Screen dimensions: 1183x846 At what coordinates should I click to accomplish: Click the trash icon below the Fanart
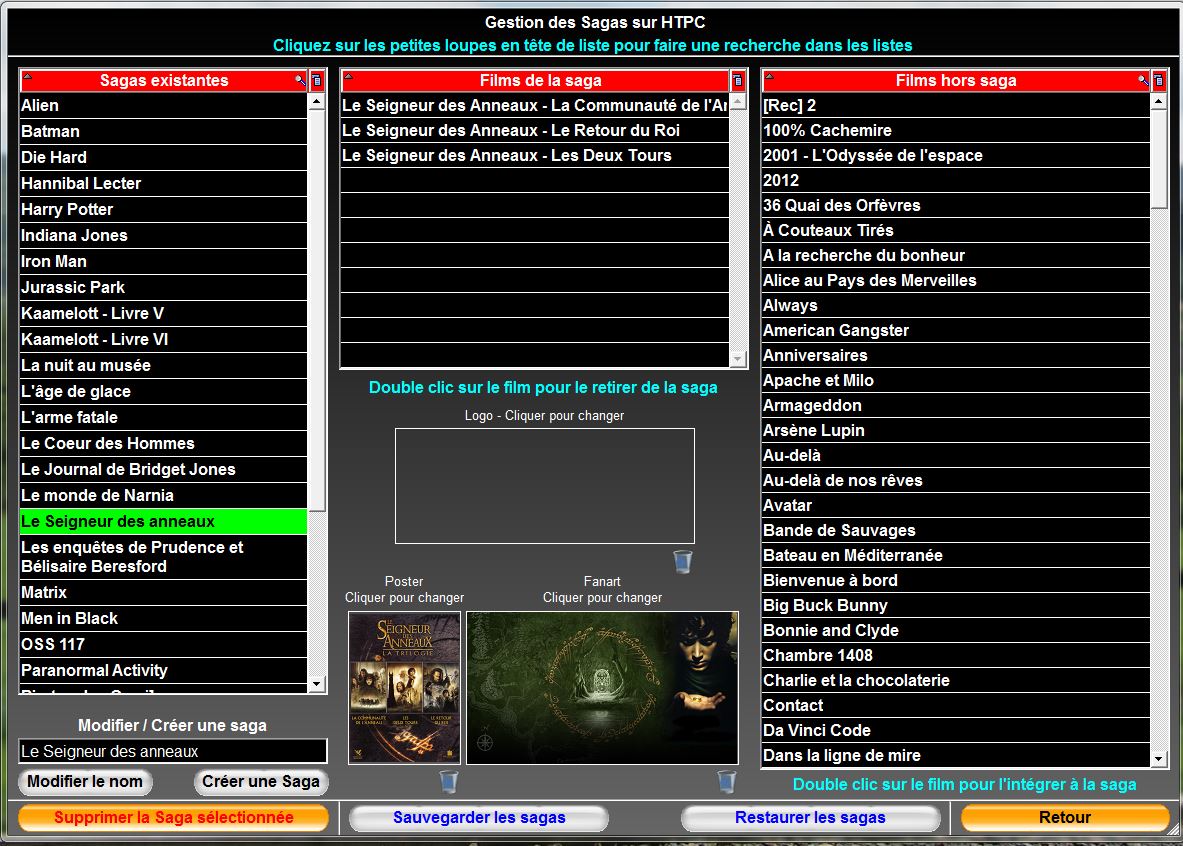click(727, 781)
